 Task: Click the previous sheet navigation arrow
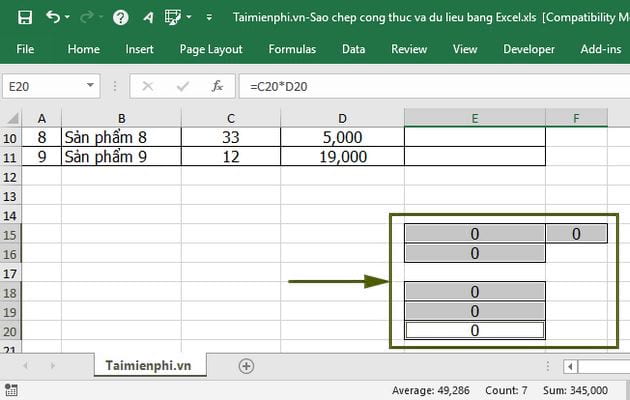[26, 365]
